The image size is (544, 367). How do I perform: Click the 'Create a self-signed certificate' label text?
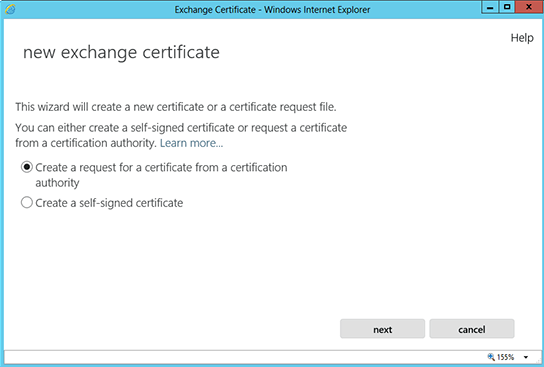coord(109,203)
